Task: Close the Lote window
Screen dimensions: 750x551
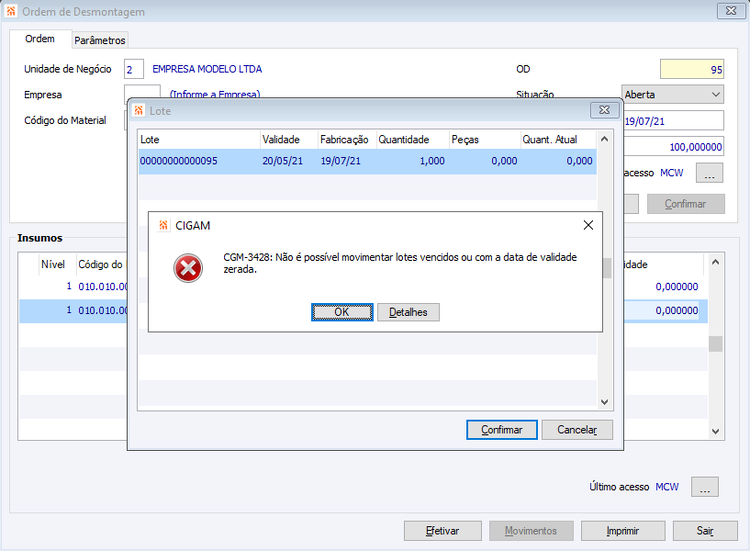Action: 604,110
